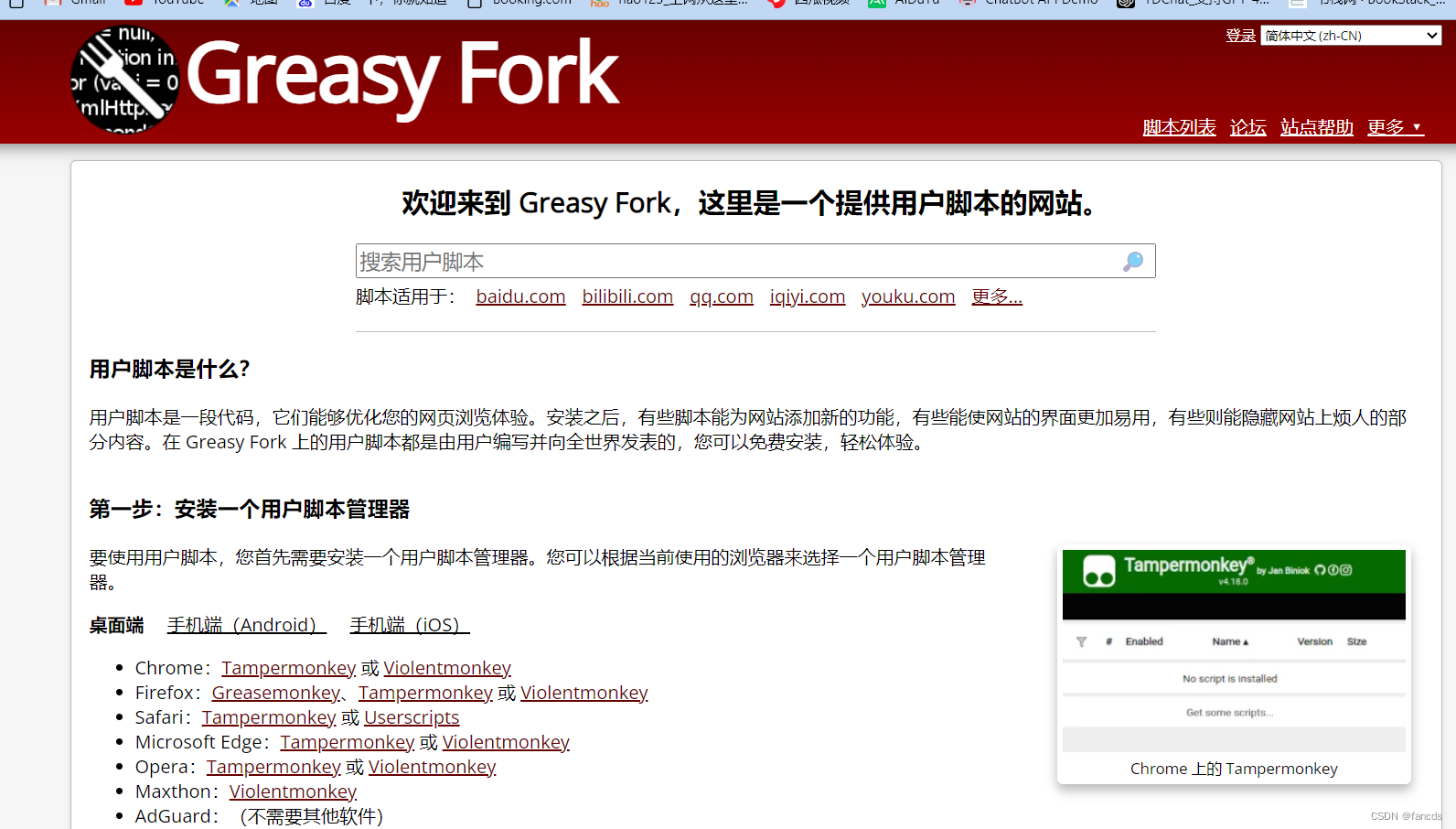
Task: Open Violentmonkey link in Opera row
Action: point(433,767)
